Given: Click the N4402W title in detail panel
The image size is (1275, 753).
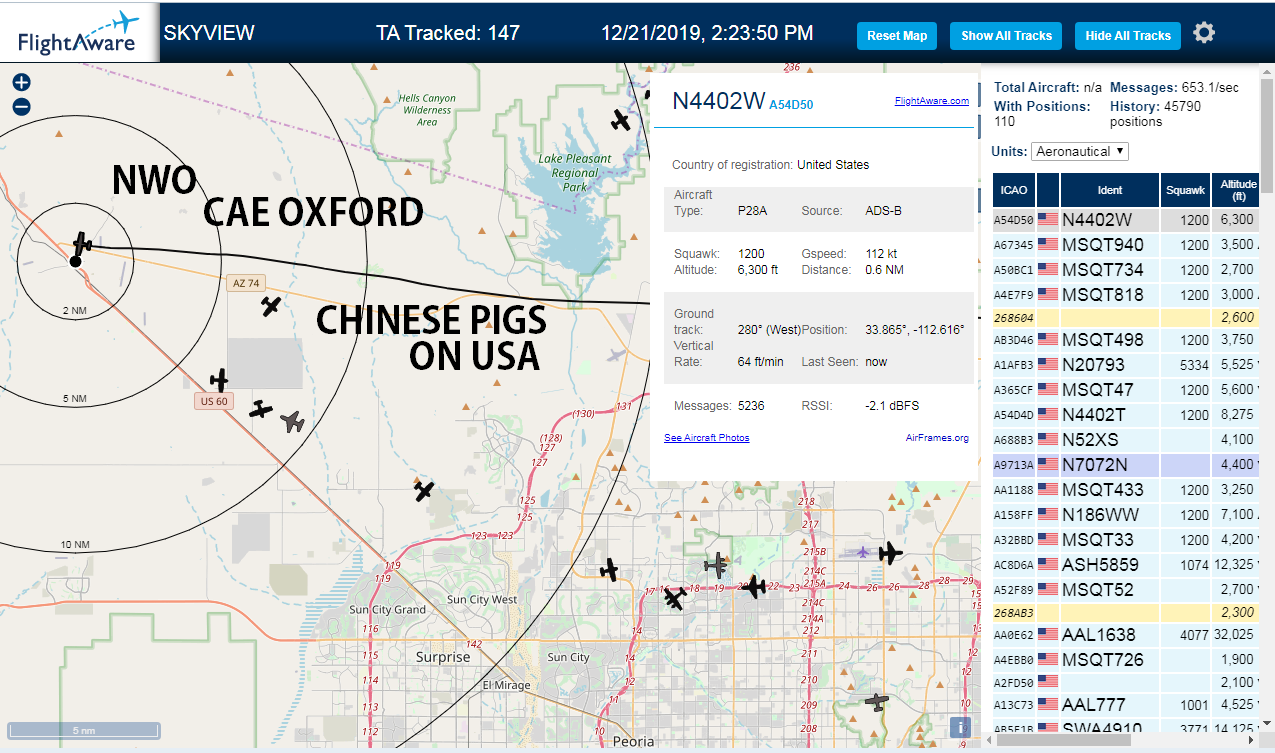Looking at the screenshot, I should tap(718, 101).
